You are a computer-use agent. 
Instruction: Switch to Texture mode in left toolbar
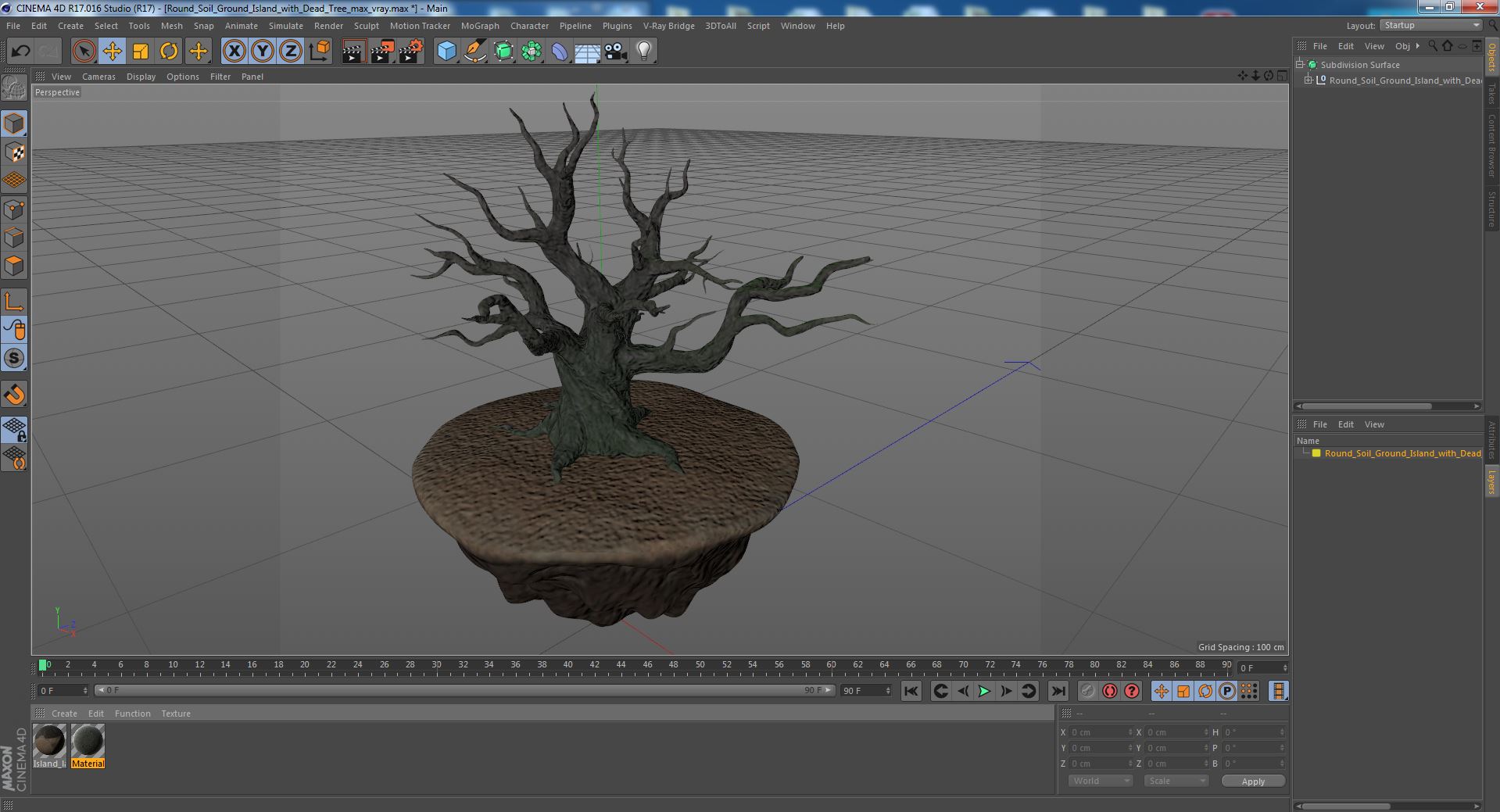14,152
